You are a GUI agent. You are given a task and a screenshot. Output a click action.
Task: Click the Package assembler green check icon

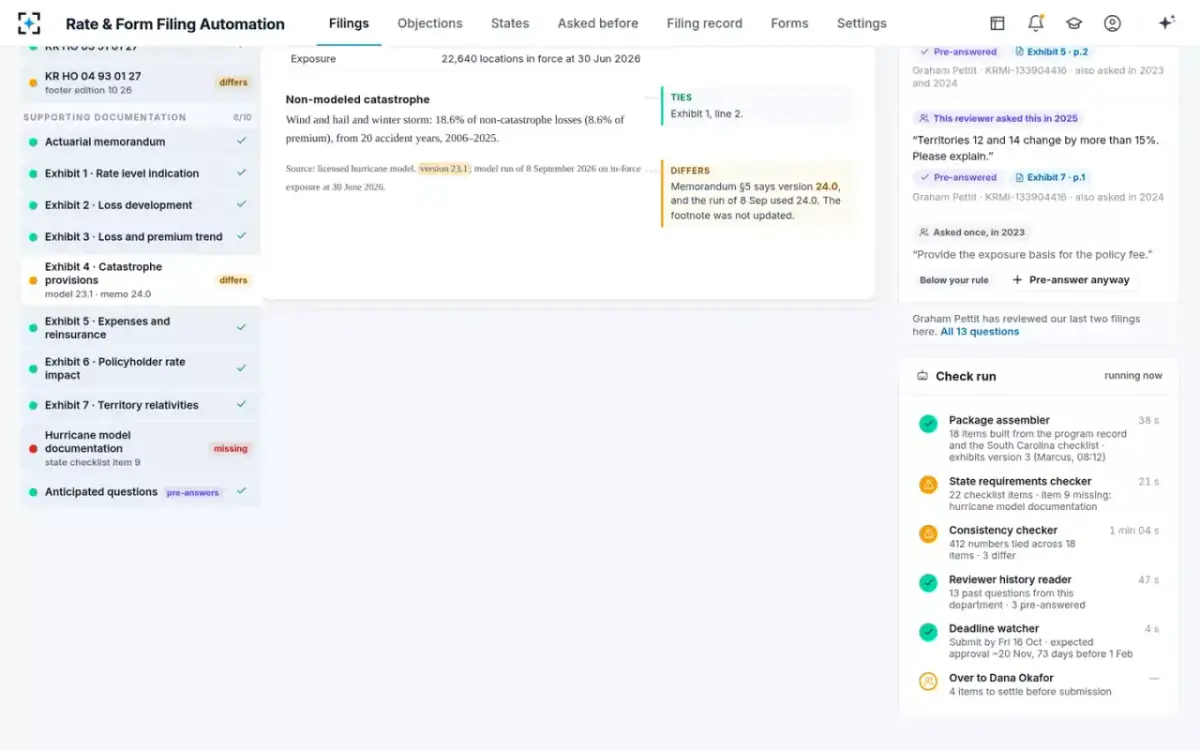[x=928, y=424]
